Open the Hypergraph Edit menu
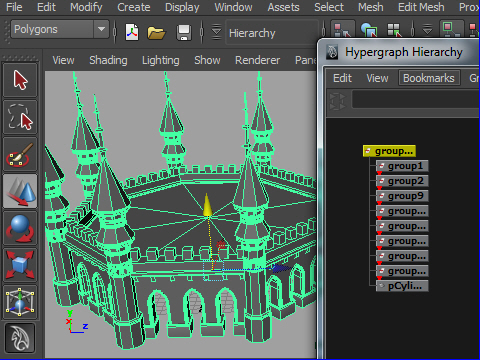The width and height of the screenshot is (480, 360). (x=342, y=78)
